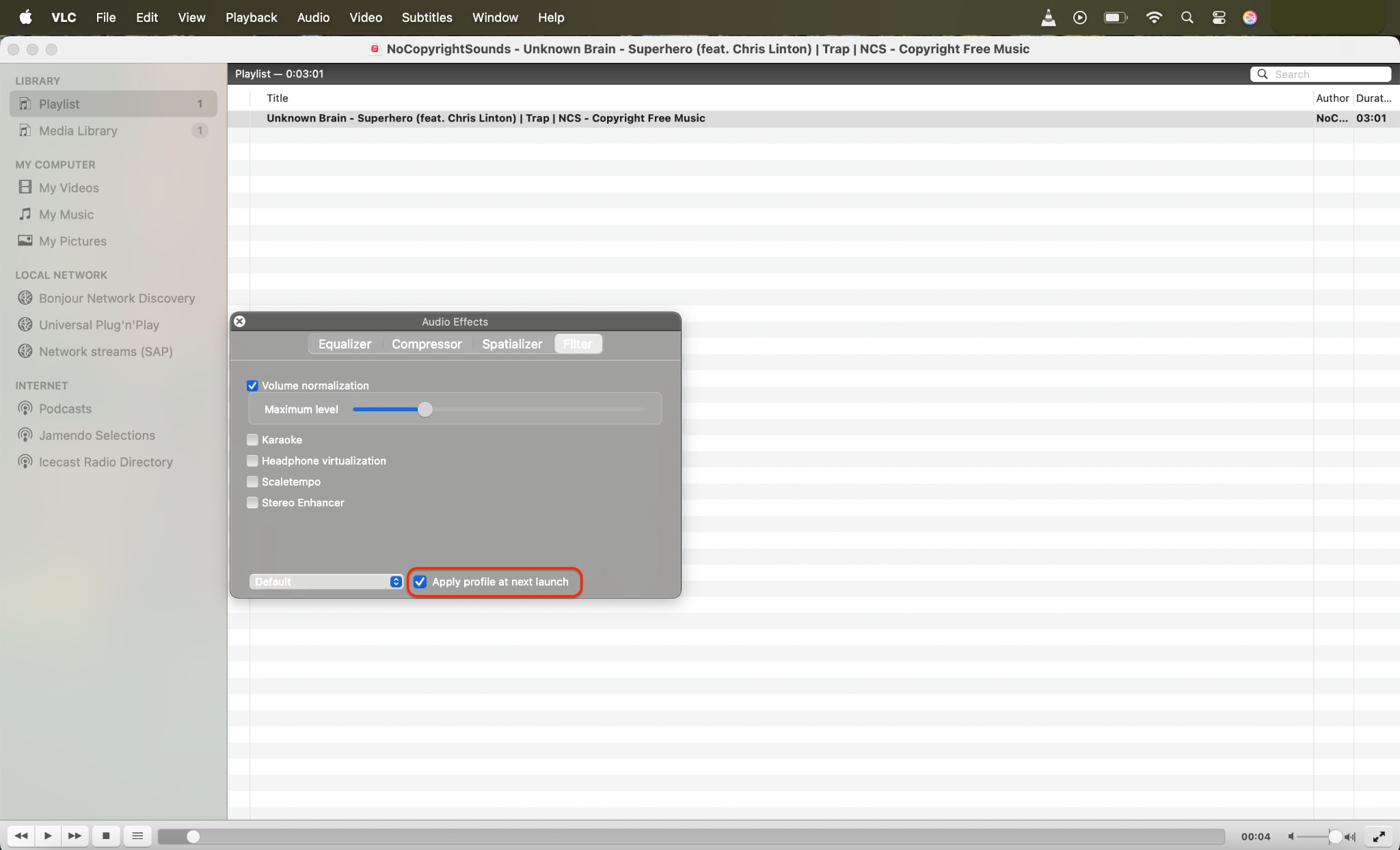Open the Help menu
Viewport: 1400px width, 850px height.
pos(551,17)
